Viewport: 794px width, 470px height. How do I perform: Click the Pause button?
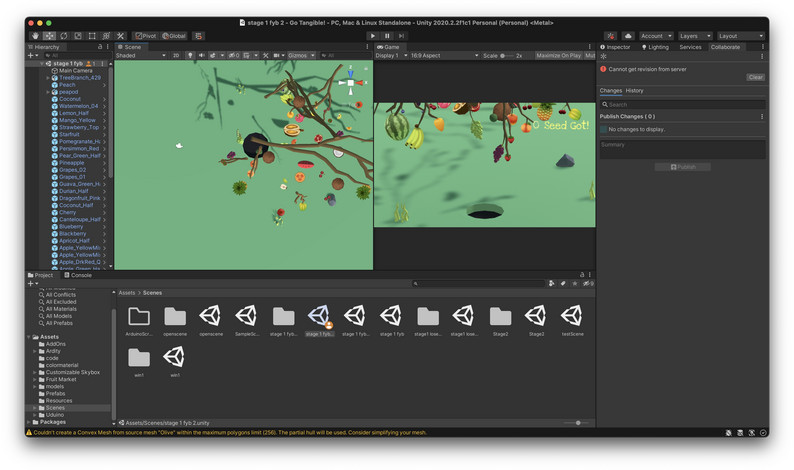tap(387, 36)
